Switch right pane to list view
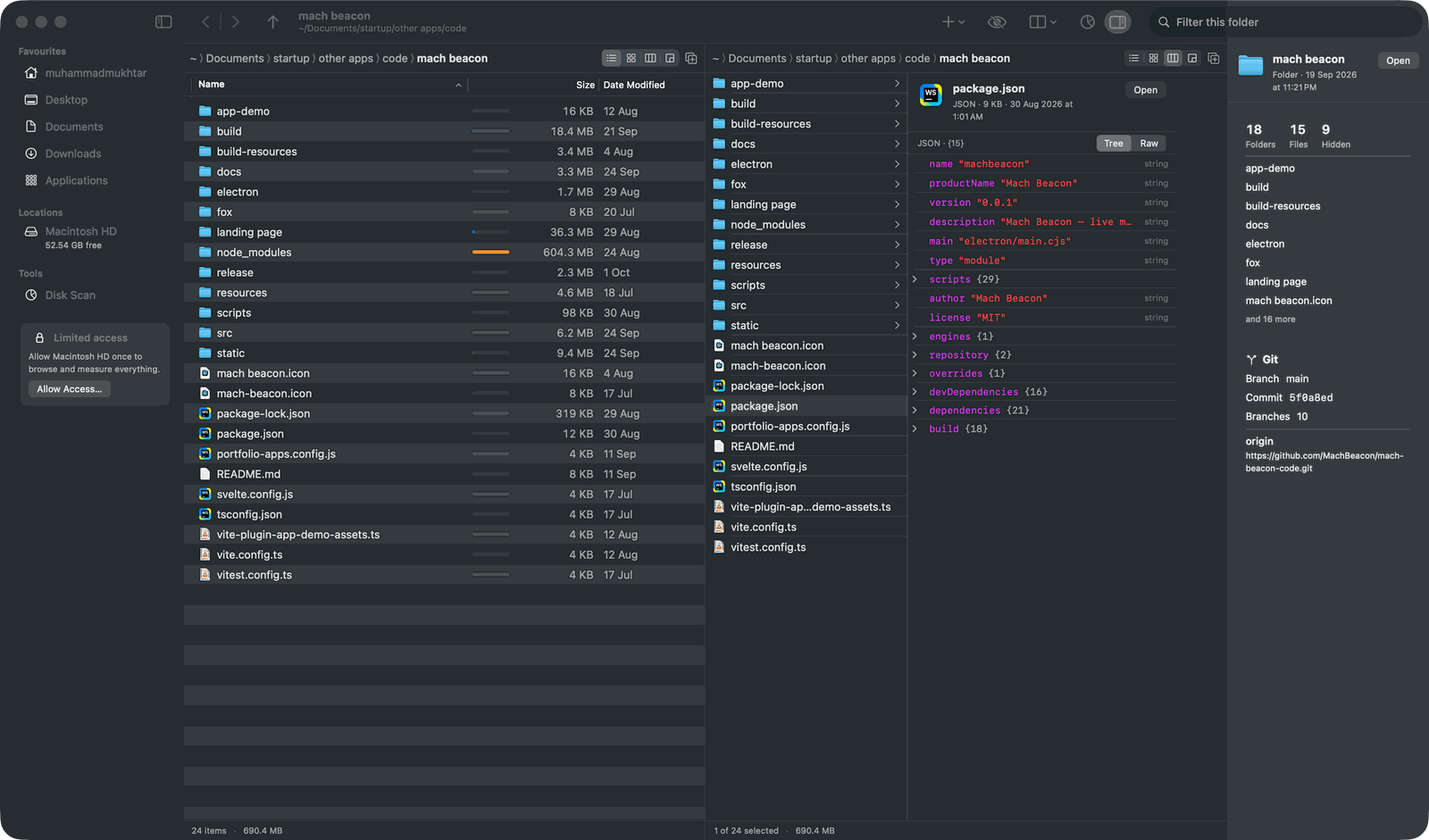Viewport: 1429px width, 840px height. pyautogui.click(x=1133, y=58)
